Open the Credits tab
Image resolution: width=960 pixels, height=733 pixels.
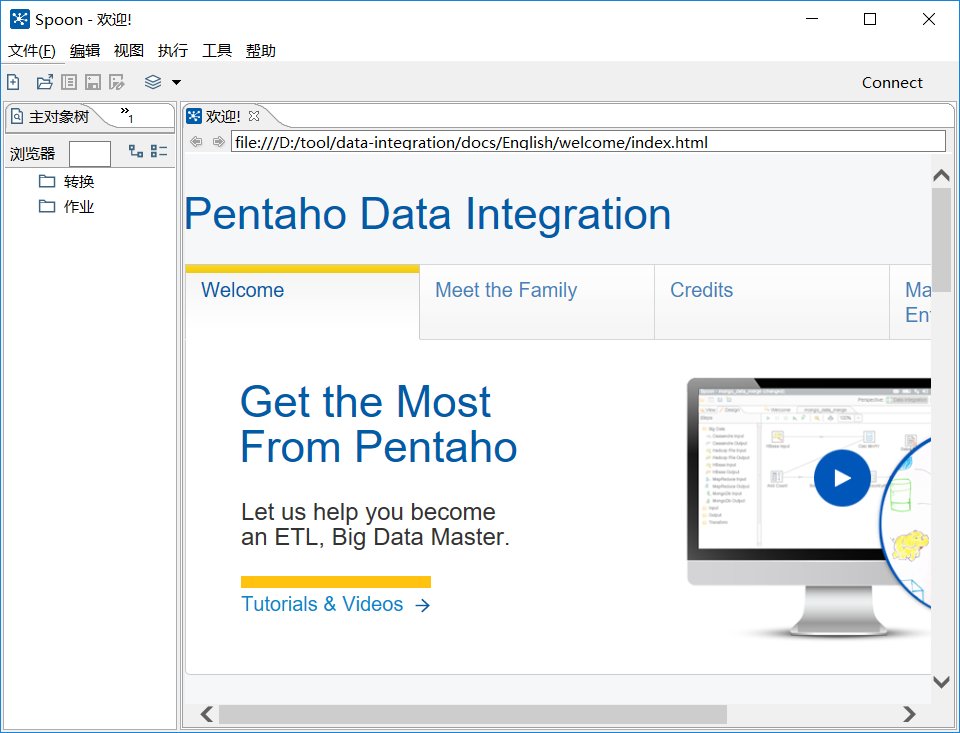(x=771, y=301)
